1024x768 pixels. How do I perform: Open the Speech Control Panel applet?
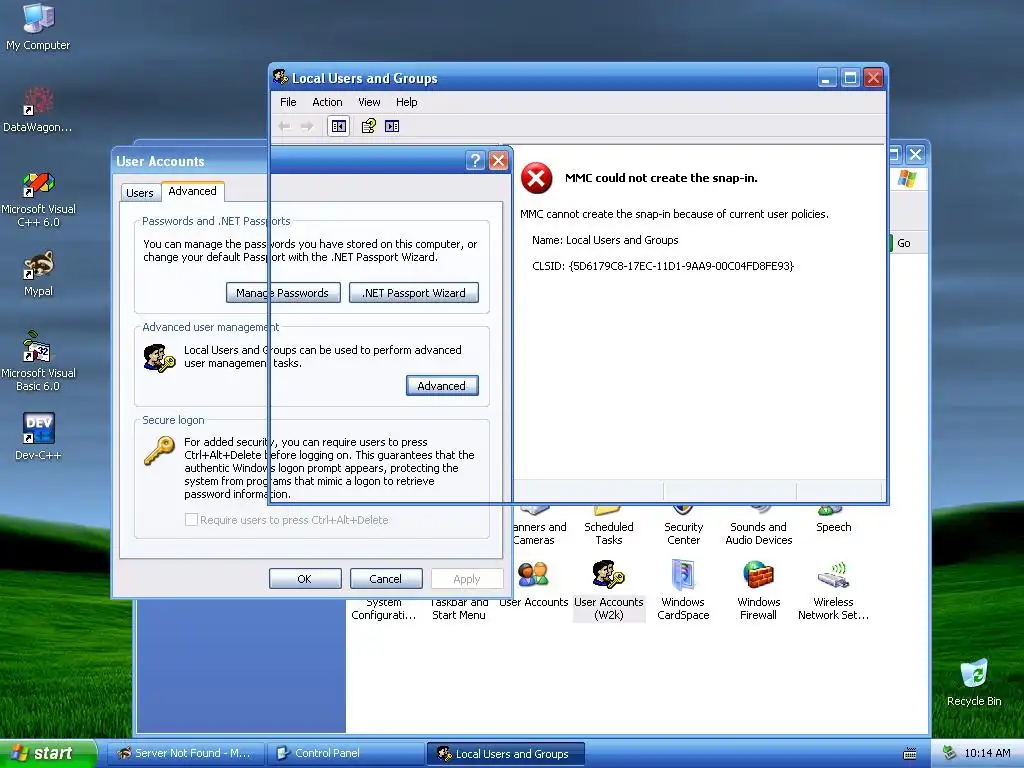click(x=833, y=519)
